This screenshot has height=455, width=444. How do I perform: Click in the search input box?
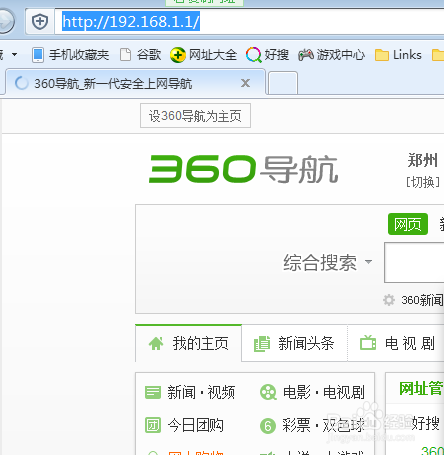[414, 263]
